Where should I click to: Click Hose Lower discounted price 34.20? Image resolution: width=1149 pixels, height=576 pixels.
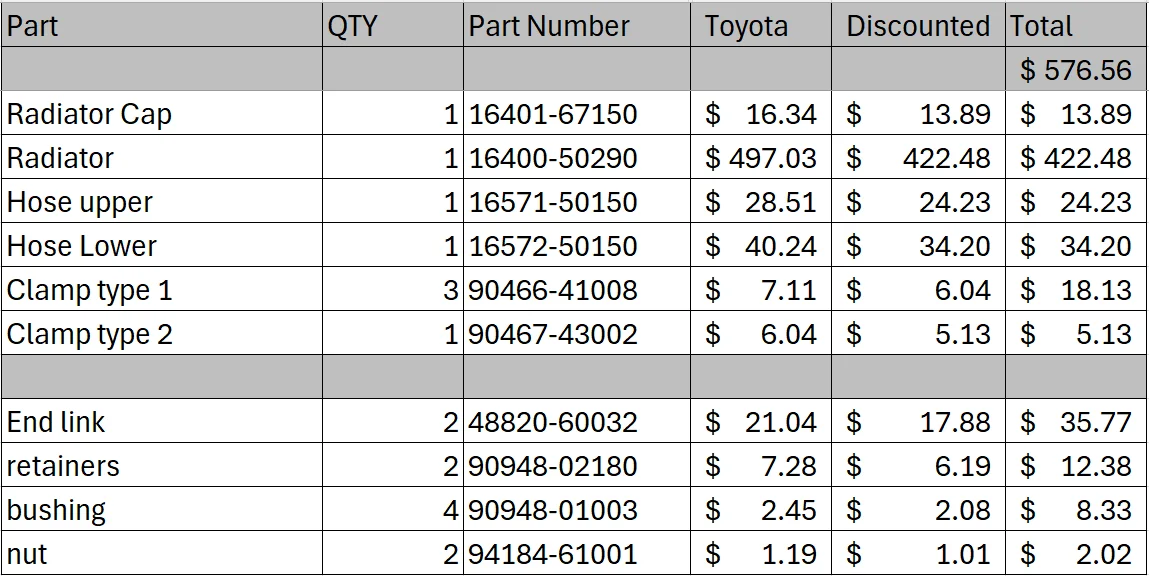[918, 245]
